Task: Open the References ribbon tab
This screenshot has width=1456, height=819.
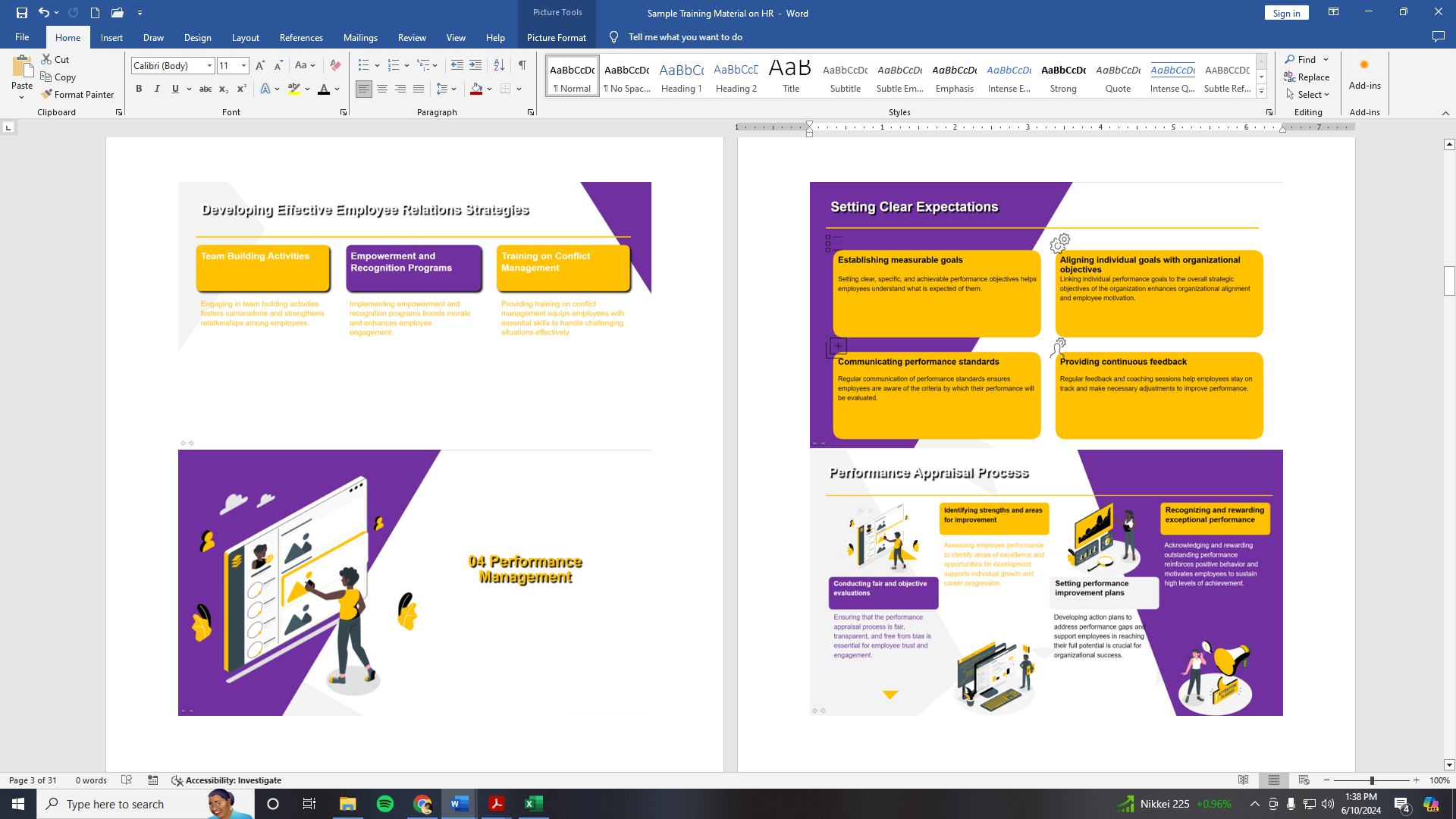Action: coord(301,37)
